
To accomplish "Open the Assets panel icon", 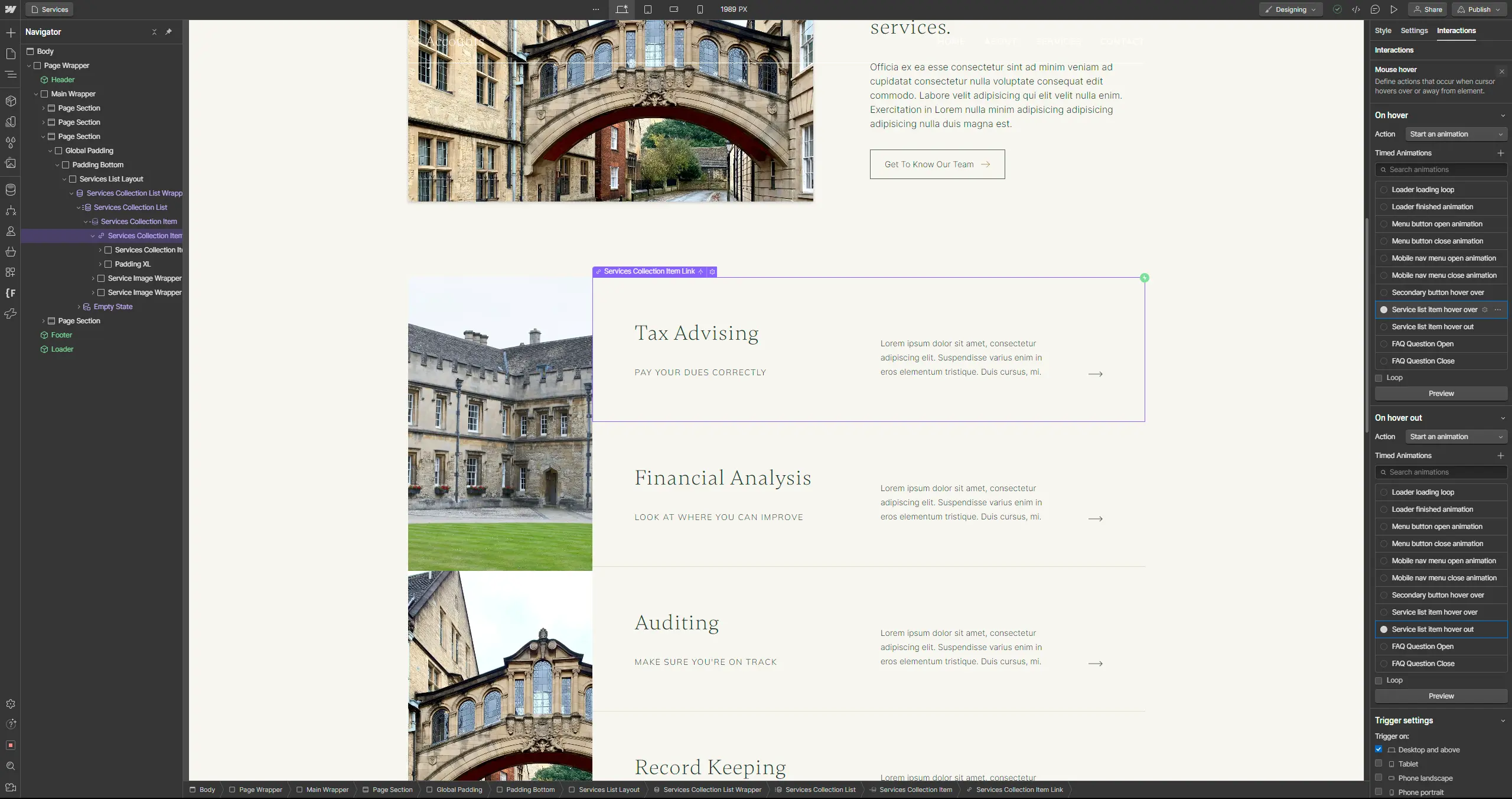I will pyautogui.click(x=11, y=163).
